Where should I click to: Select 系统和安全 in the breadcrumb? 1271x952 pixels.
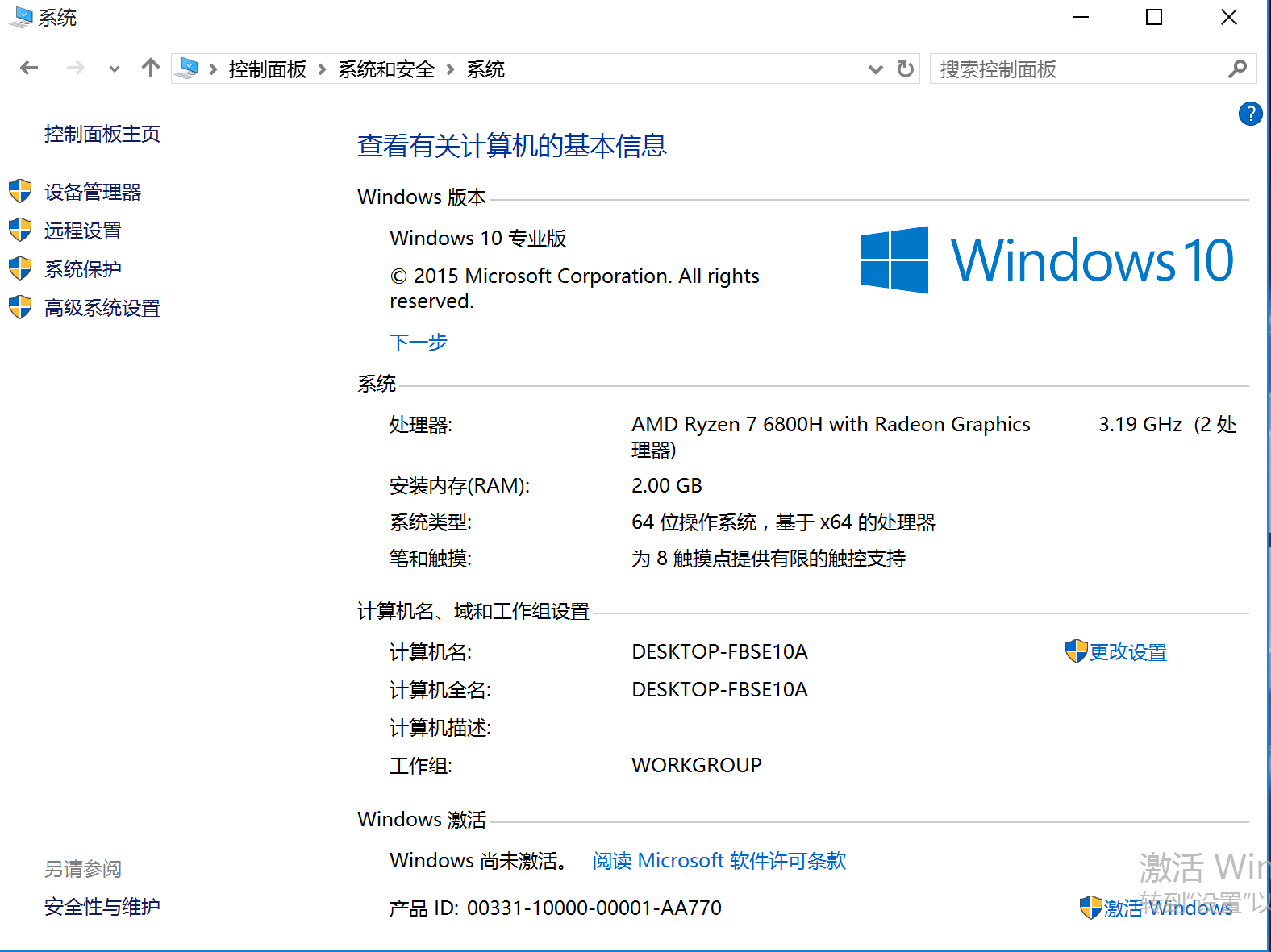(x=386, y=69)
